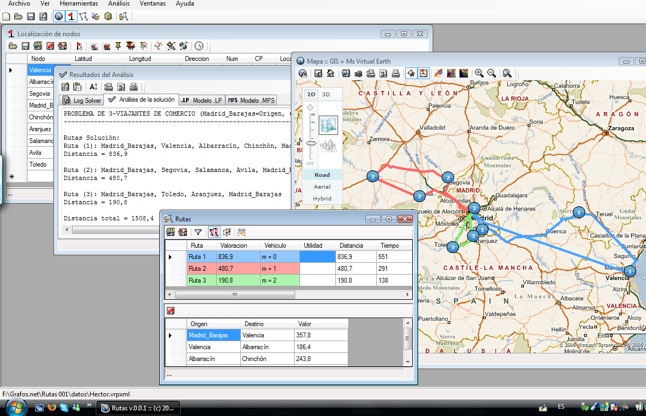The image size is (646, 416).
Task: Click the zoom-to-fit magnifier at end of map toolbar
Action: [507, 73]
